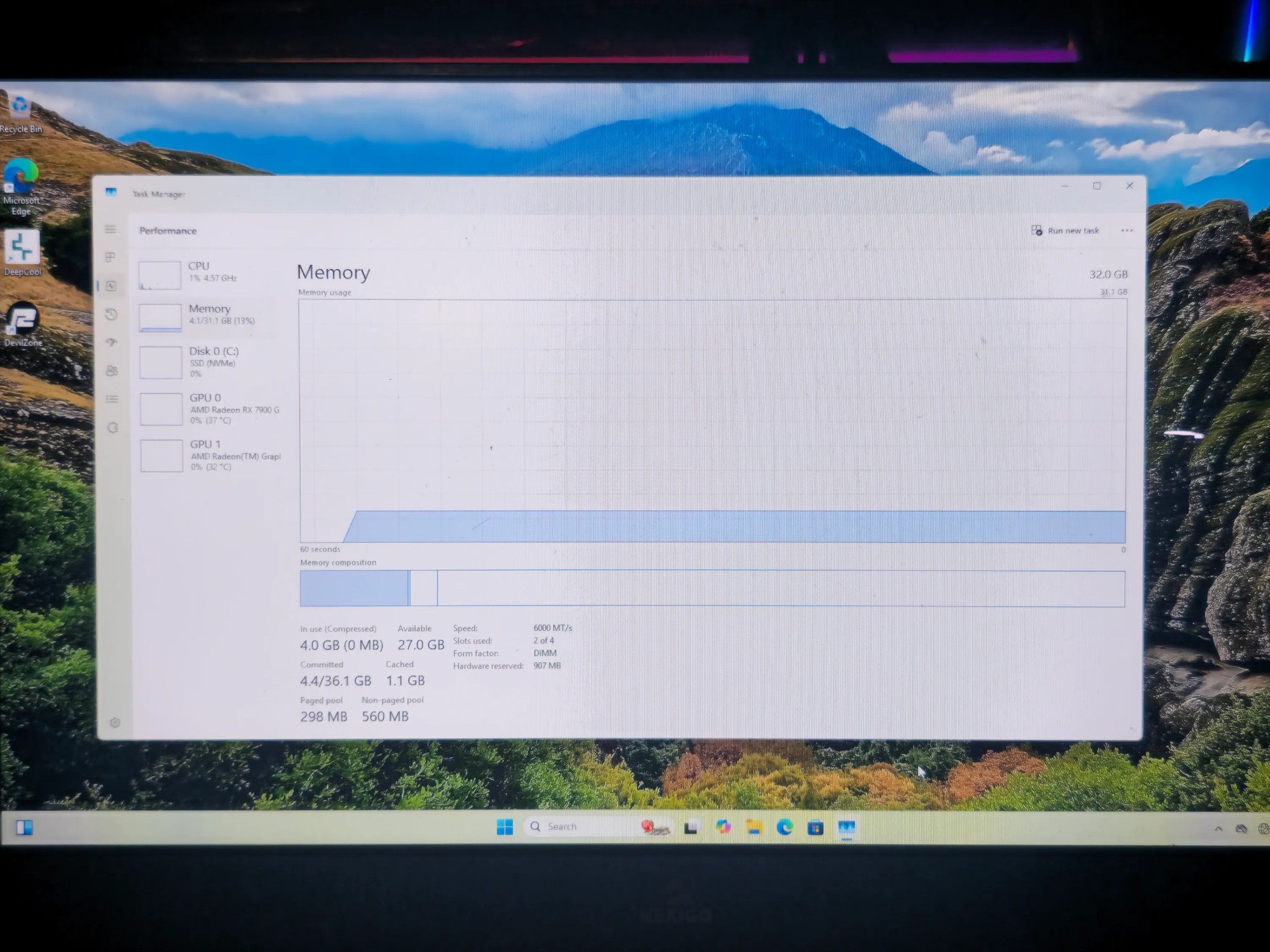The image size is (1270, 952).
Task: Click the Run new task button
Action: (1065, 231)
